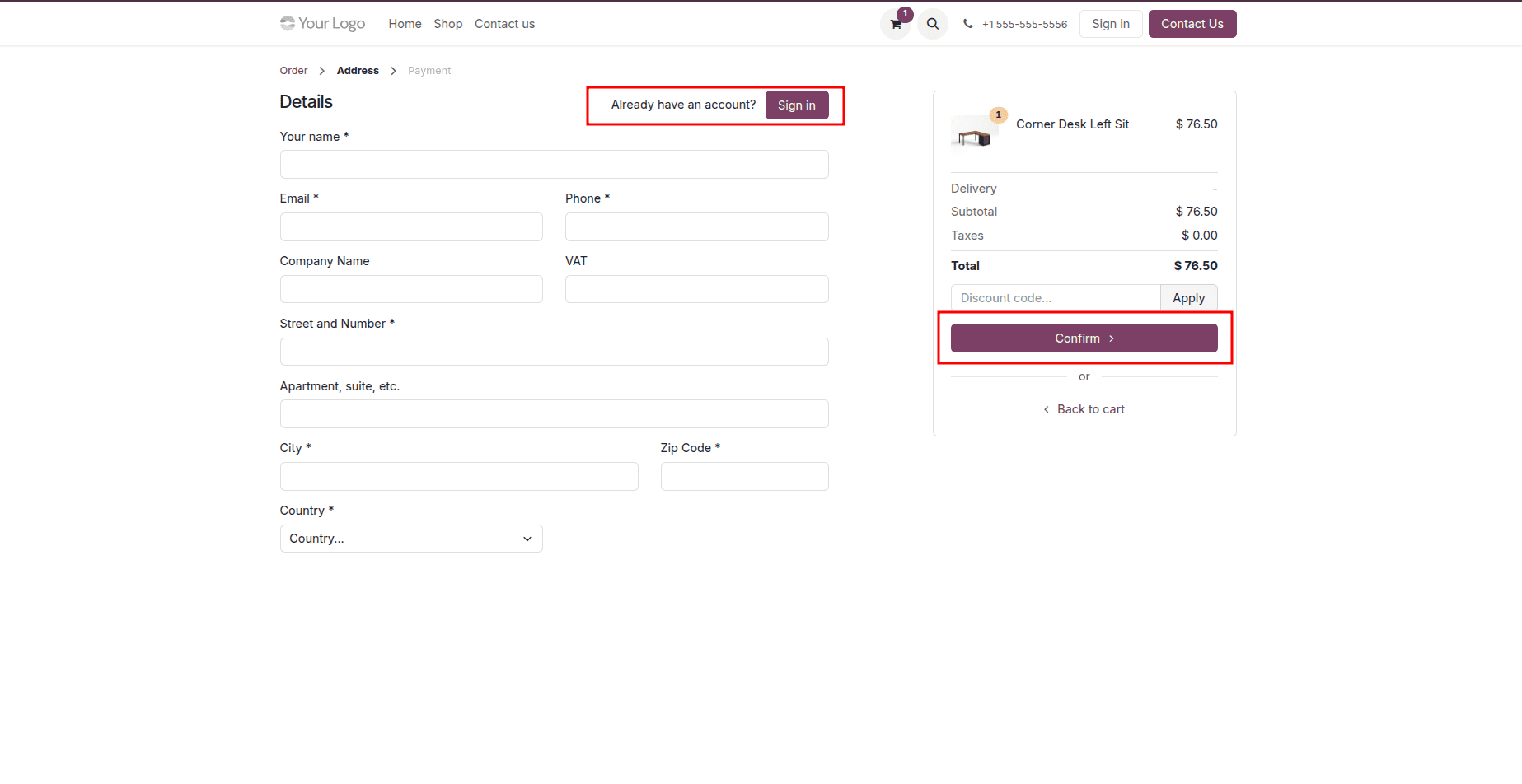Image resolution: width=1522 pixels, height=784 pixels.
Task: Open the Shop menu item
Action: click(448, 24)
